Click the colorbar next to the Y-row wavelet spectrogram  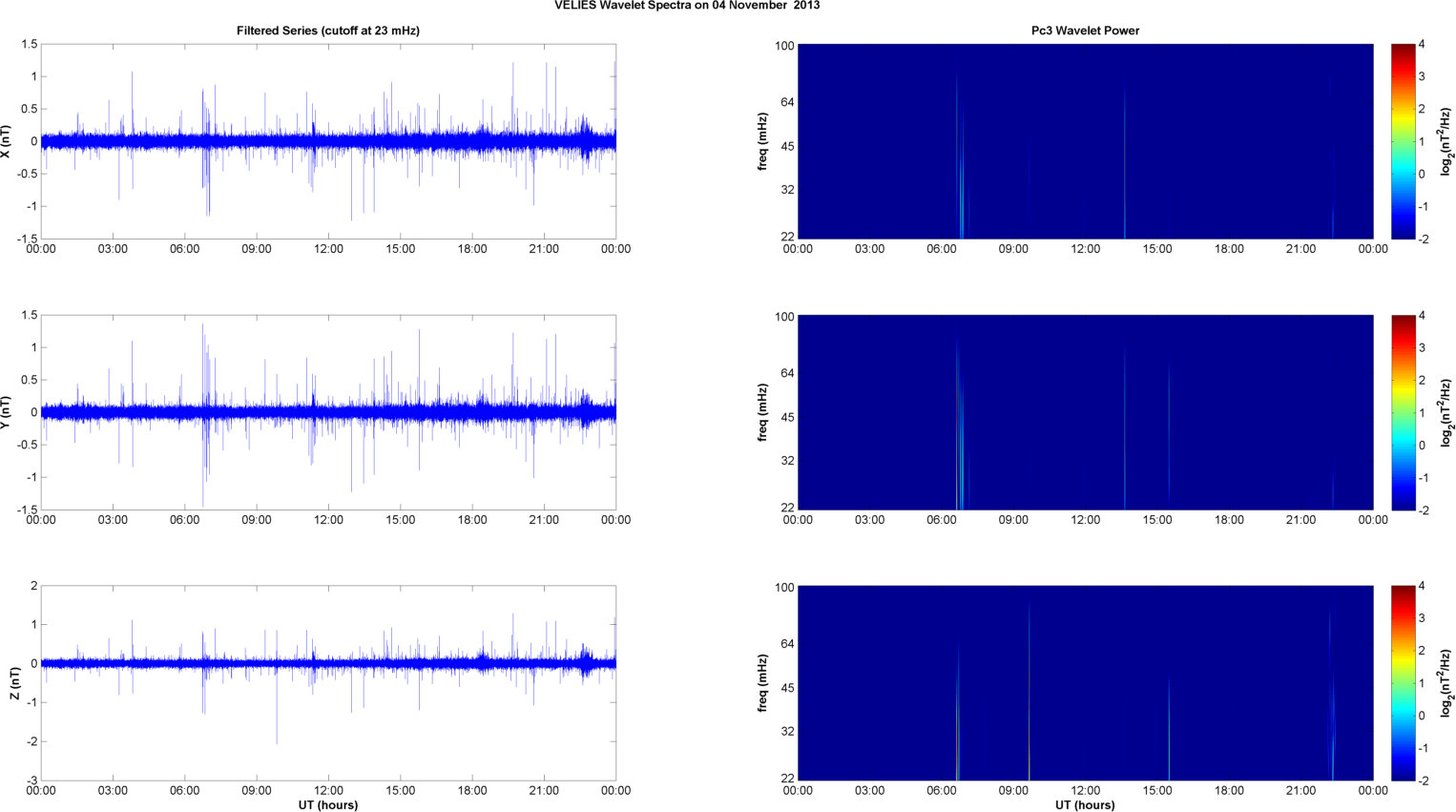tap(1403, 412)
